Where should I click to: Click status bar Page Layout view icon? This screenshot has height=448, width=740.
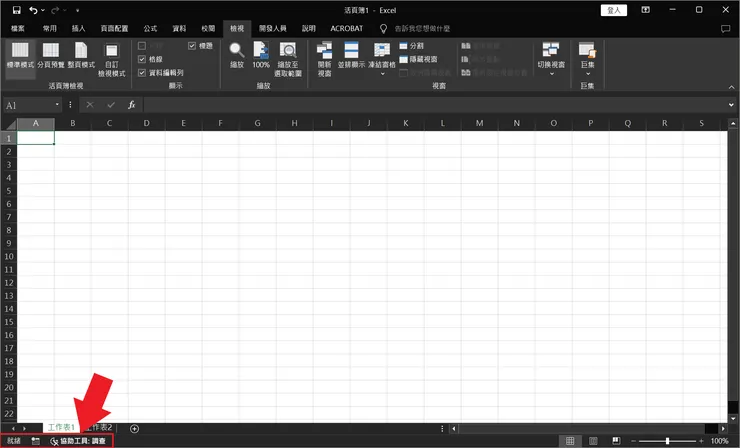[593, 441]
